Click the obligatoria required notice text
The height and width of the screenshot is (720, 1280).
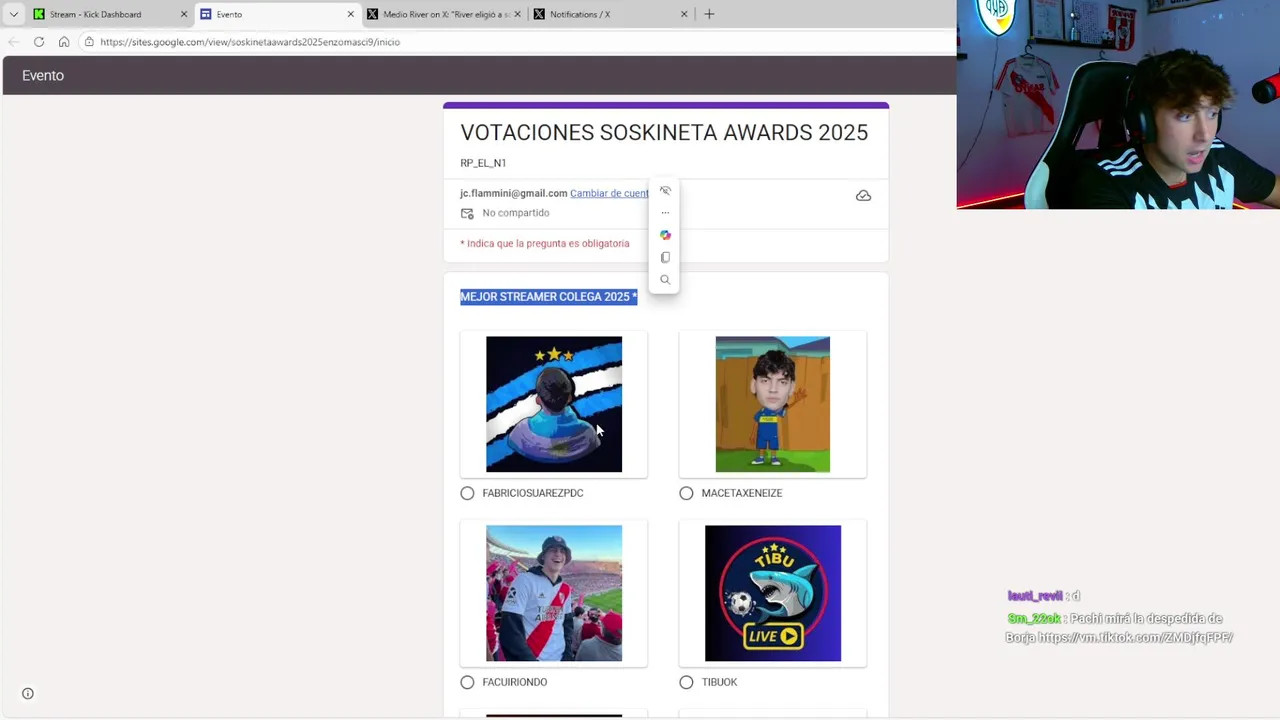tap(545, 244)
